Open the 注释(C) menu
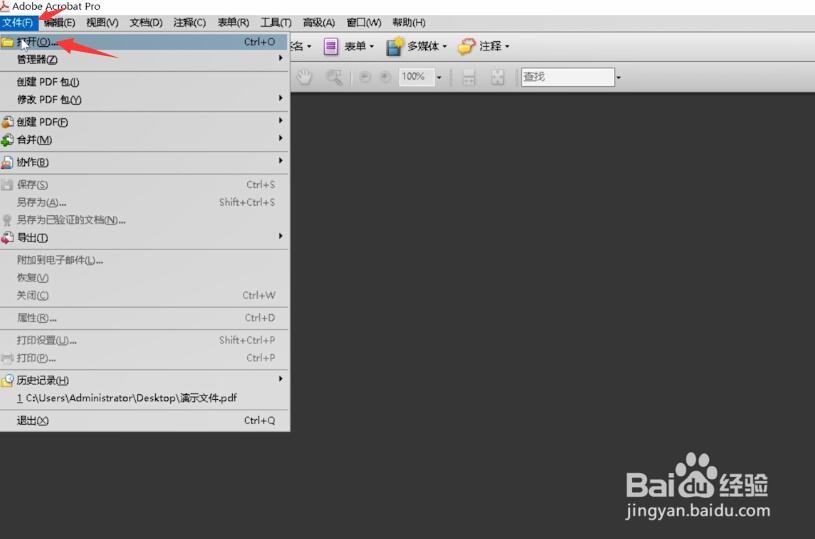 click(190, 22)
